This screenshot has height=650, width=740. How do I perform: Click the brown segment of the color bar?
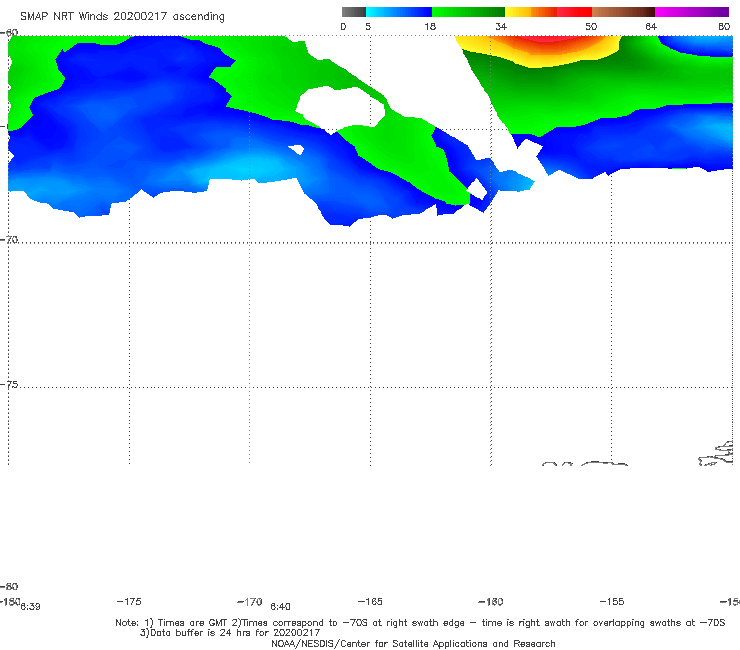pyautogui.click(x=623, y=12)
